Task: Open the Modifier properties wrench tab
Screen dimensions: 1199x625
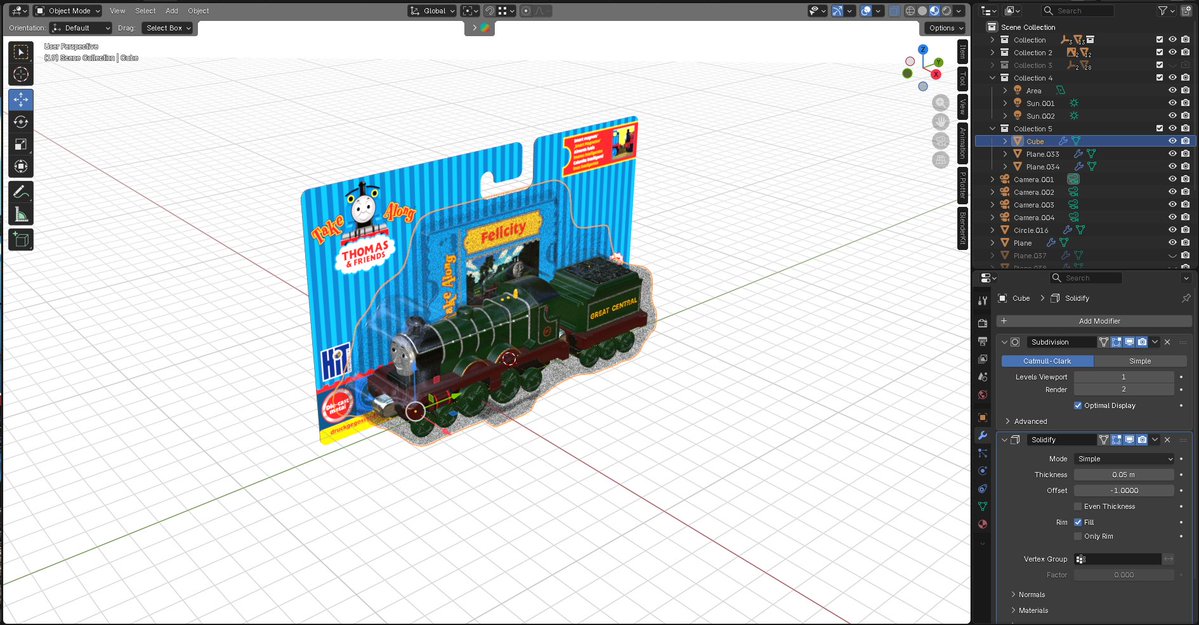Action: click(983, 435)
